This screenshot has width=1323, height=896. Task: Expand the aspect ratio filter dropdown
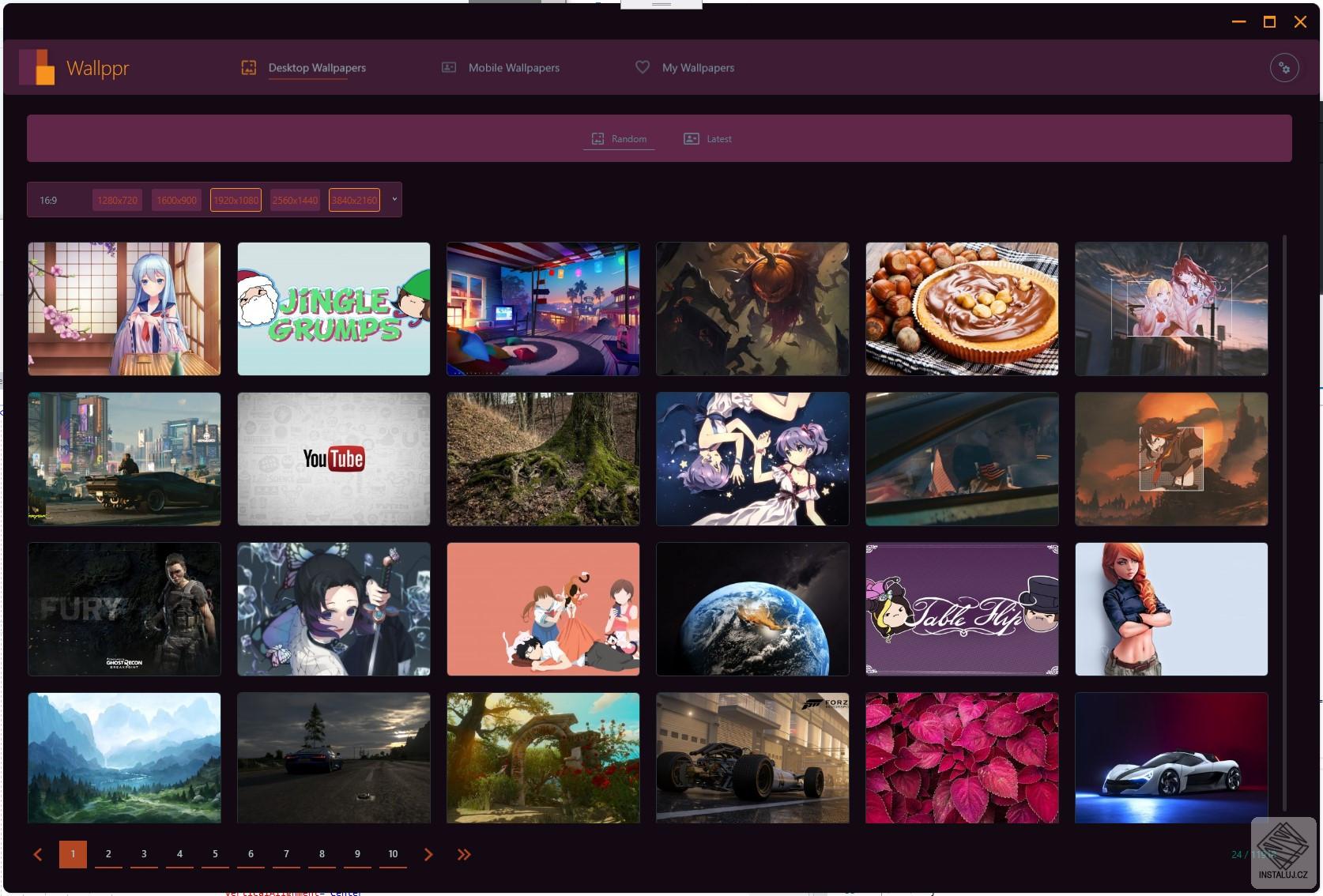click(x=394, y=199)
